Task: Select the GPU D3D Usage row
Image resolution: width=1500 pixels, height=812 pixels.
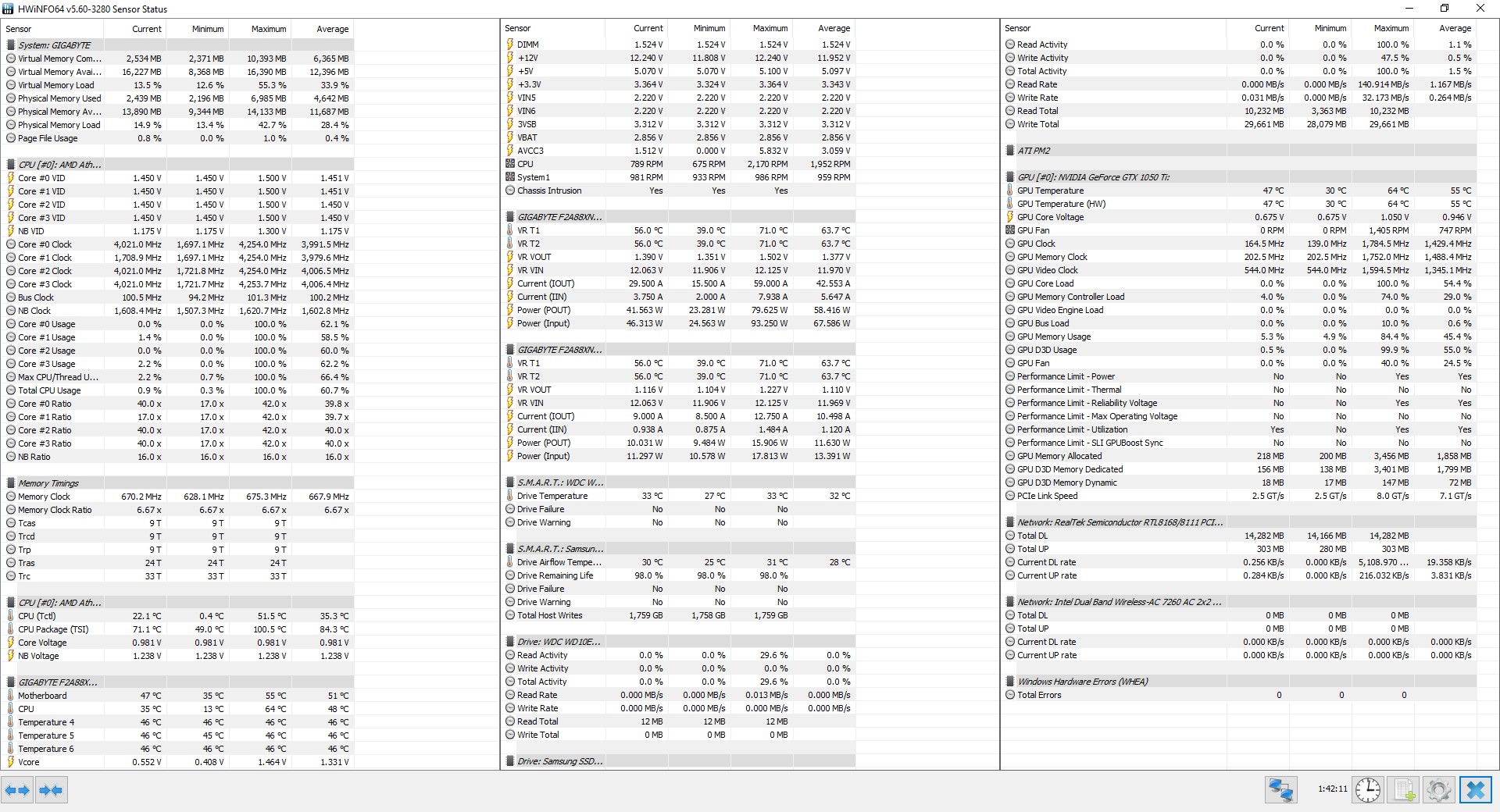Action: (1241, 350)
